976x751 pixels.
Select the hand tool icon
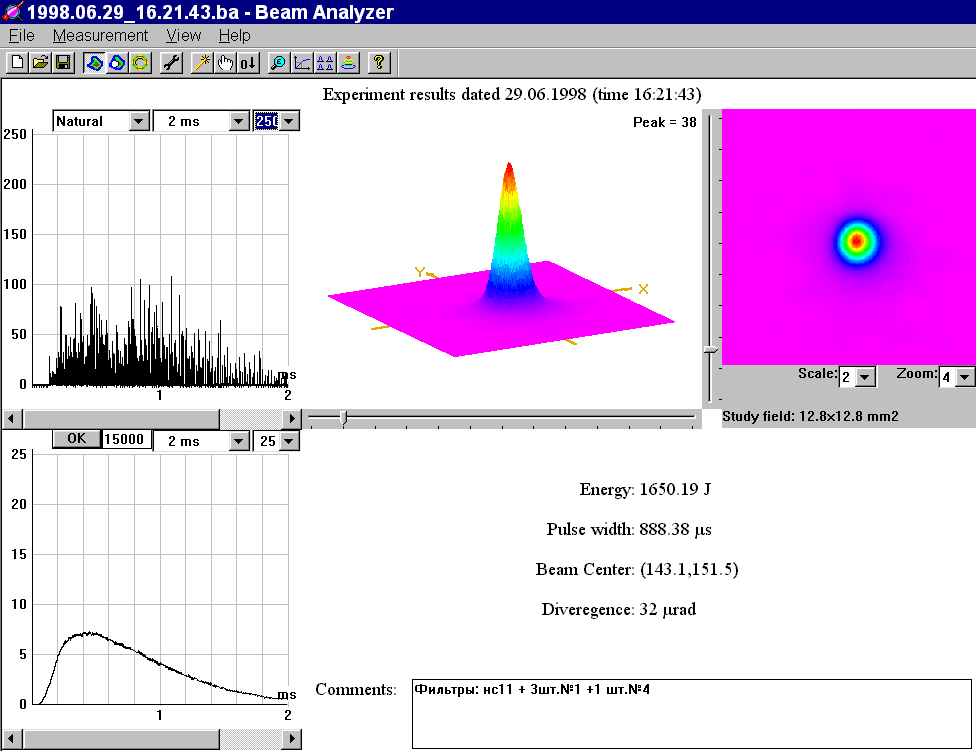225,62
